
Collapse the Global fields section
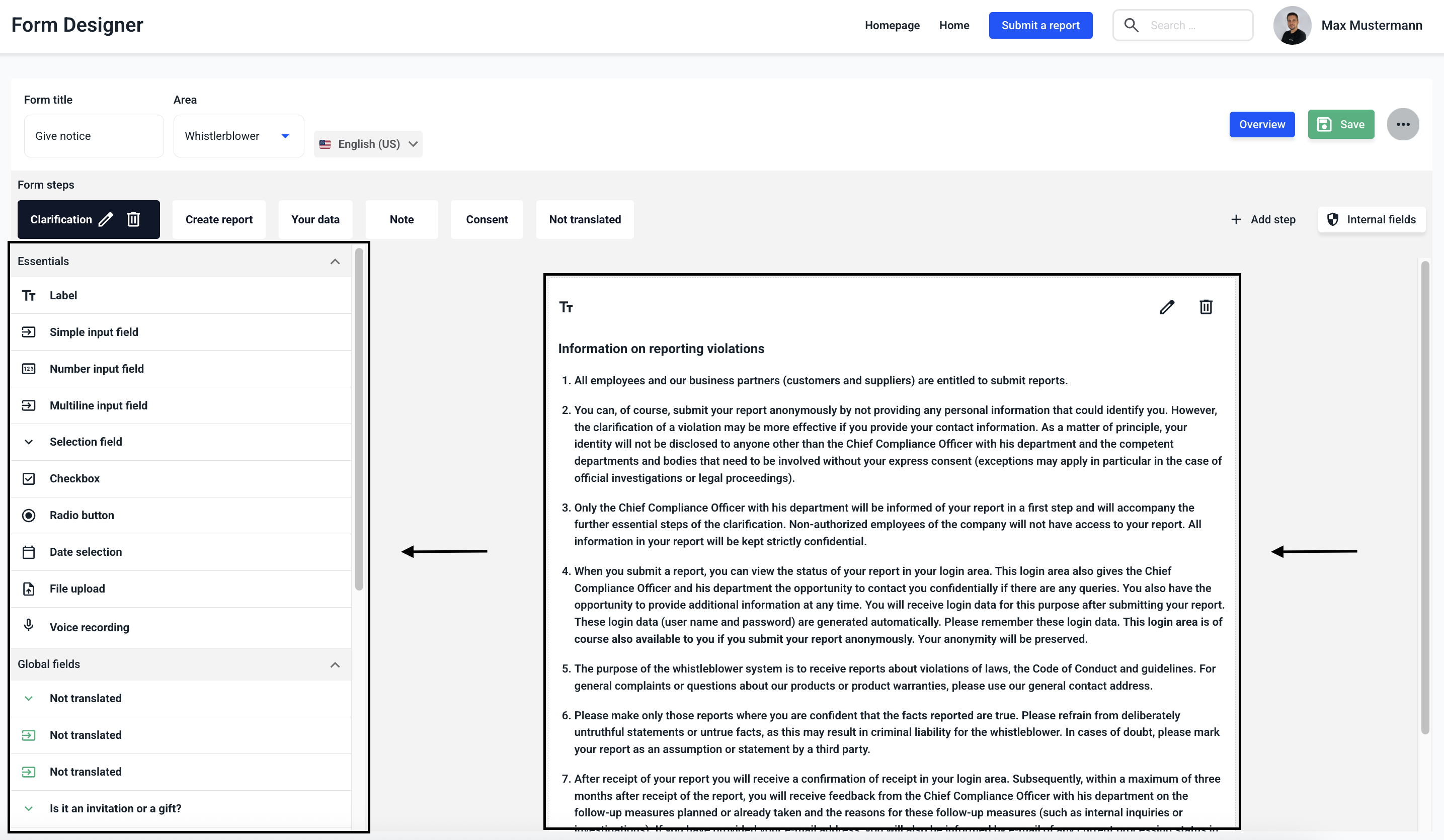335,664
